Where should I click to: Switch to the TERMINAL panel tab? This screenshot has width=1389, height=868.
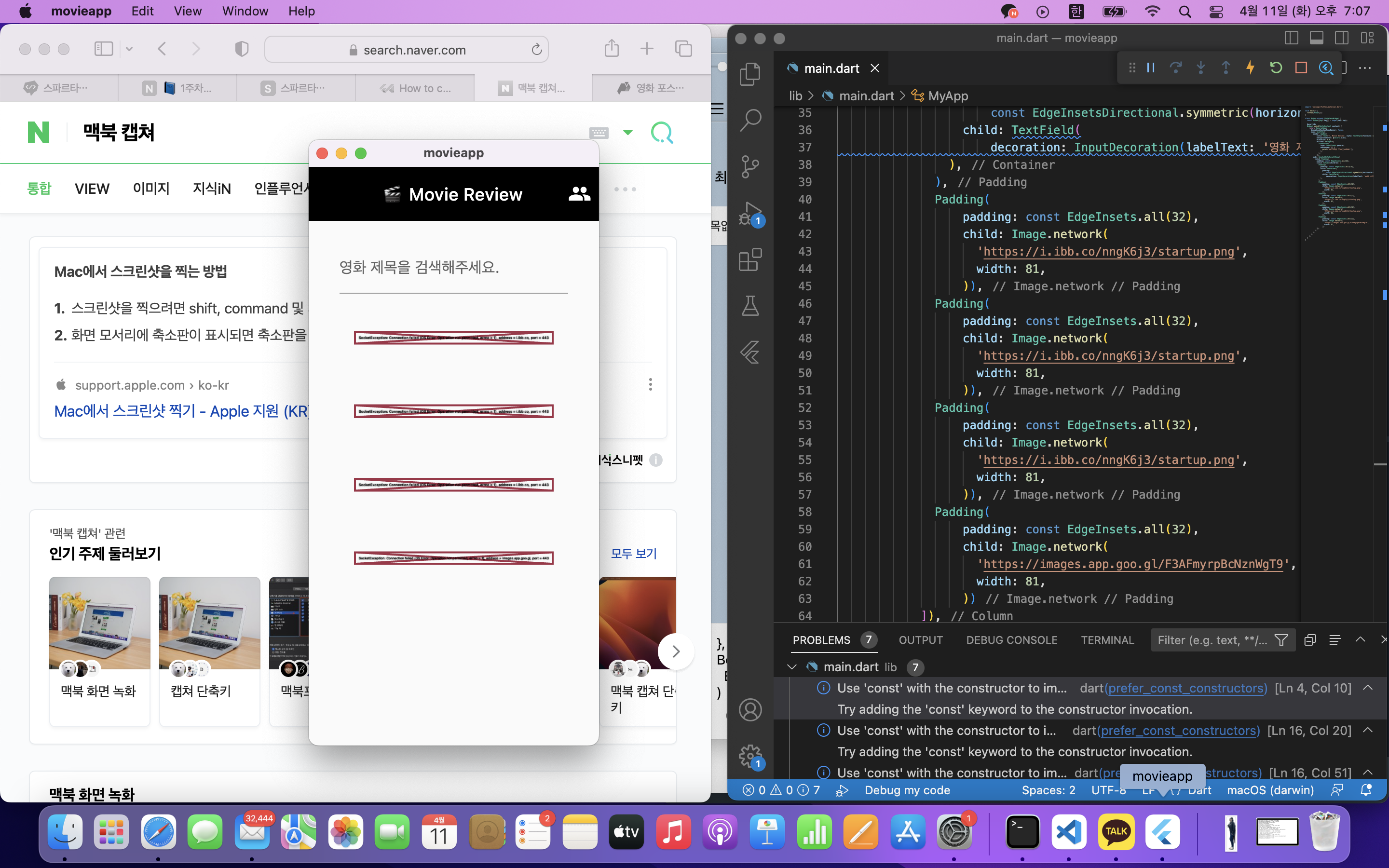pyautogui.click(x=1108, y=640)
